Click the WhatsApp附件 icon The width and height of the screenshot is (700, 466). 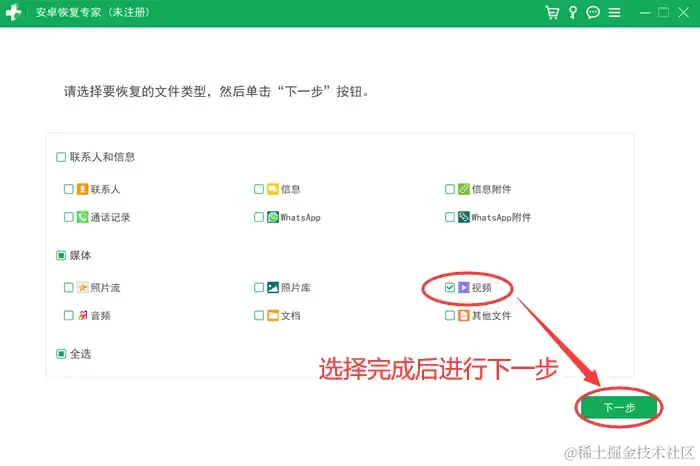pos(464,217)
